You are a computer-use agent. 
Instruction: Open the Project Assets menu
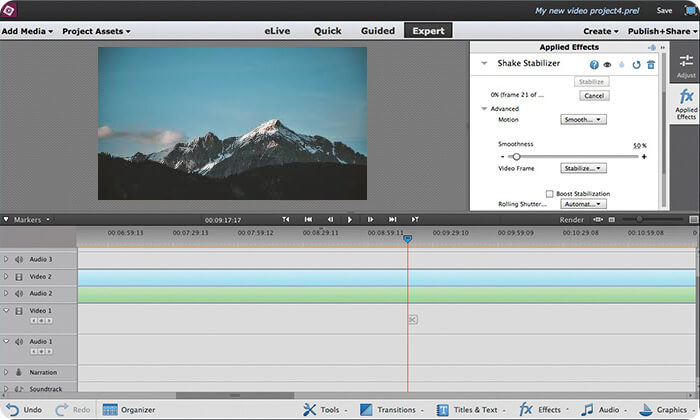96,31
